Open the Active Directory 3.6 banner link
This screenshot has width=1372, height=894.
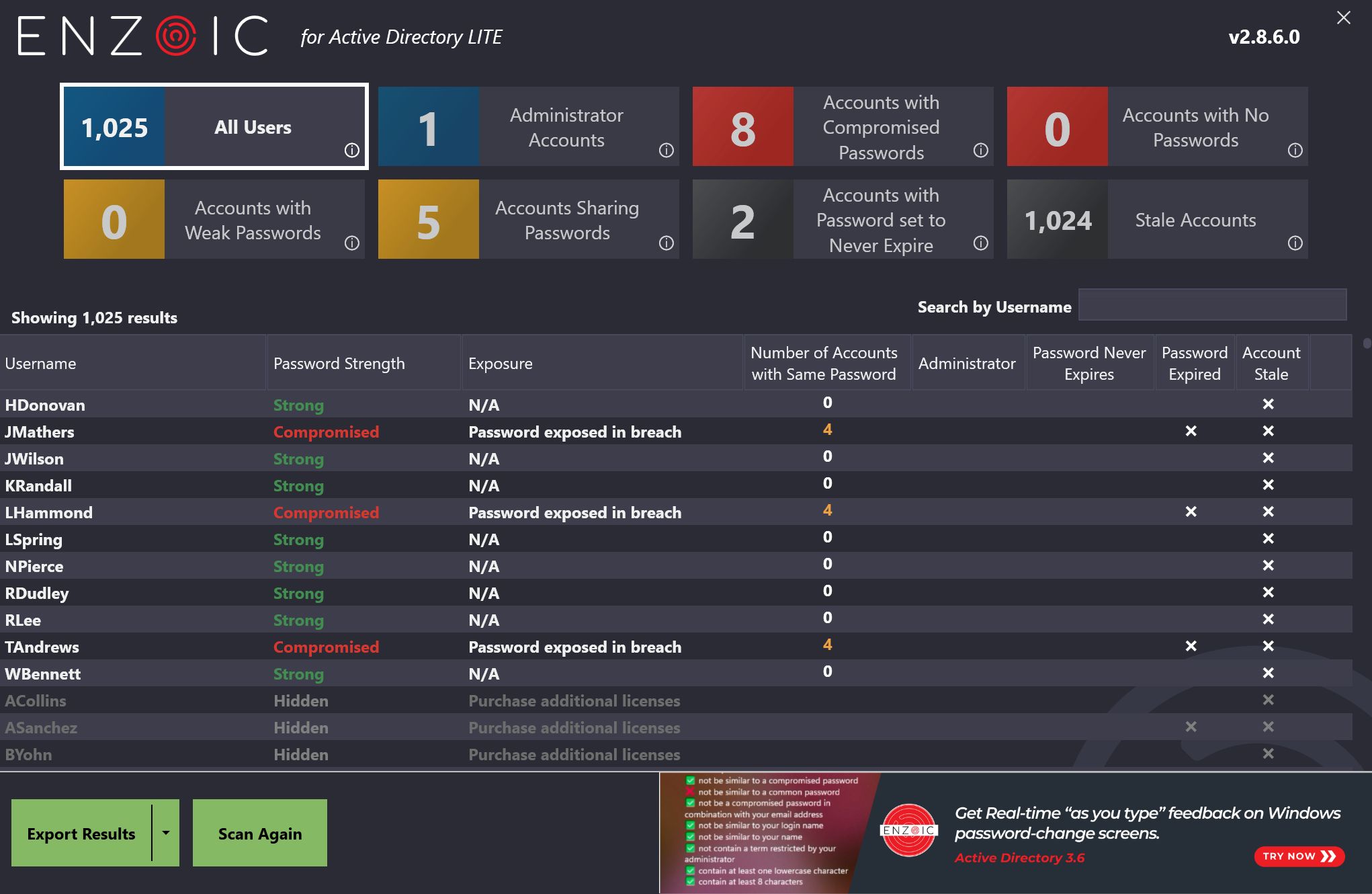[x=1019, y=858]
